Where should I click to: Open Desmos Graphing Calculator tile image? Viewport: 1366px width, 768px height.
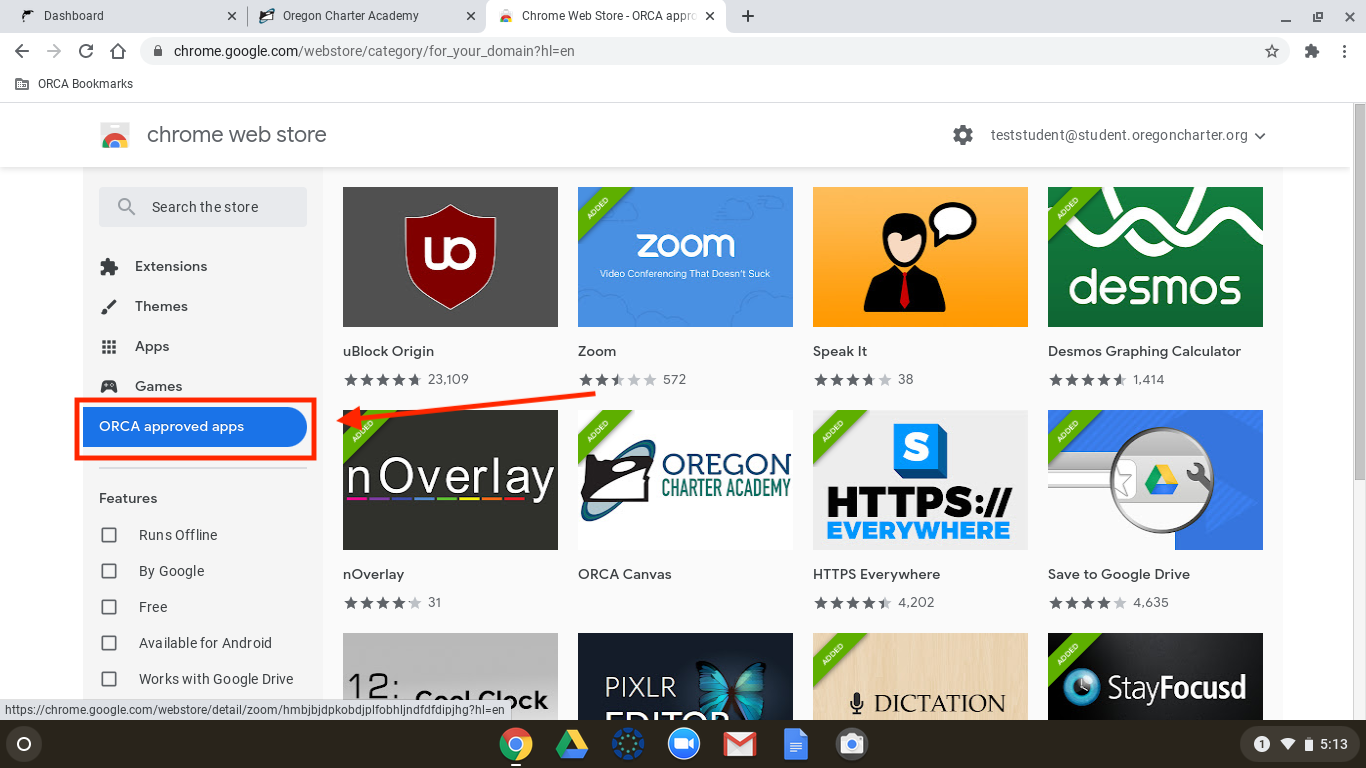[x=1155, y=257]
